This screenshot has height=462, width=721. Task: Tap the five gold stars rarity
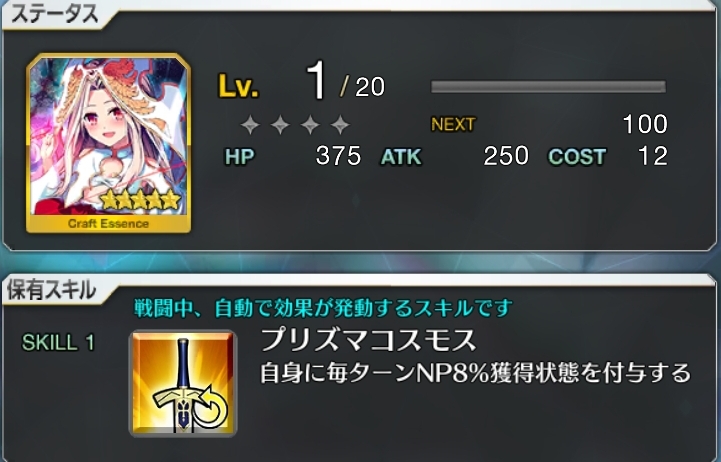141,200
